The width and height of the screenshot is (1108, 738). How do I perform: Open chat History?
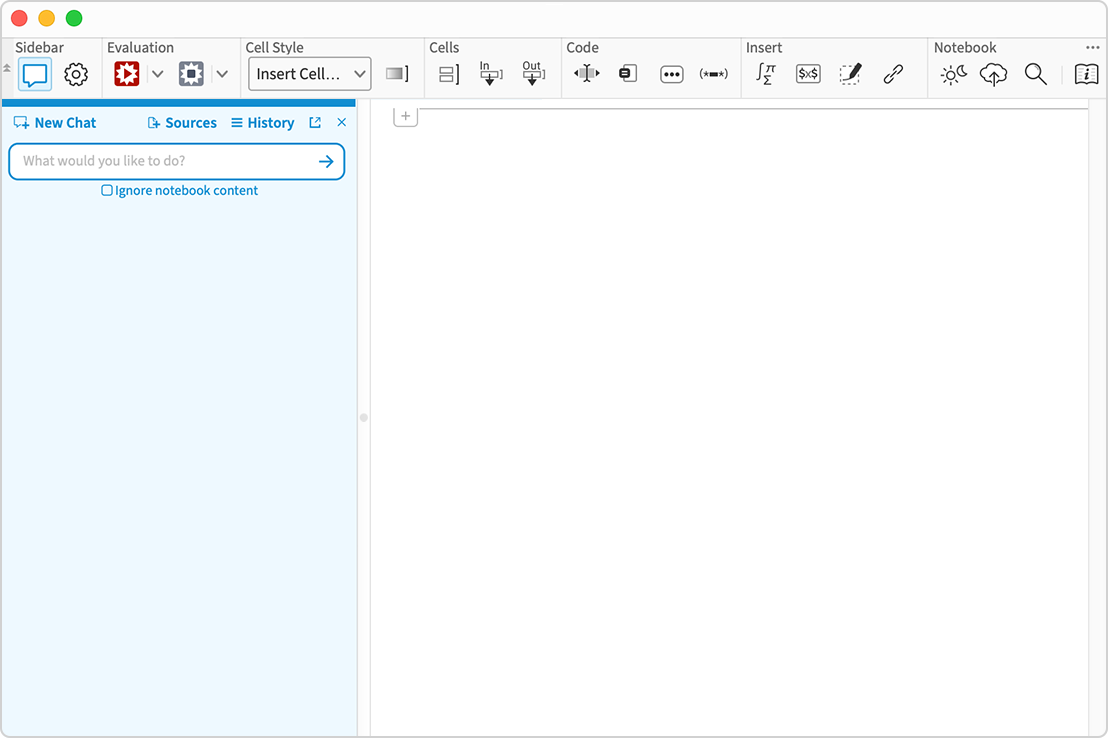263,122
